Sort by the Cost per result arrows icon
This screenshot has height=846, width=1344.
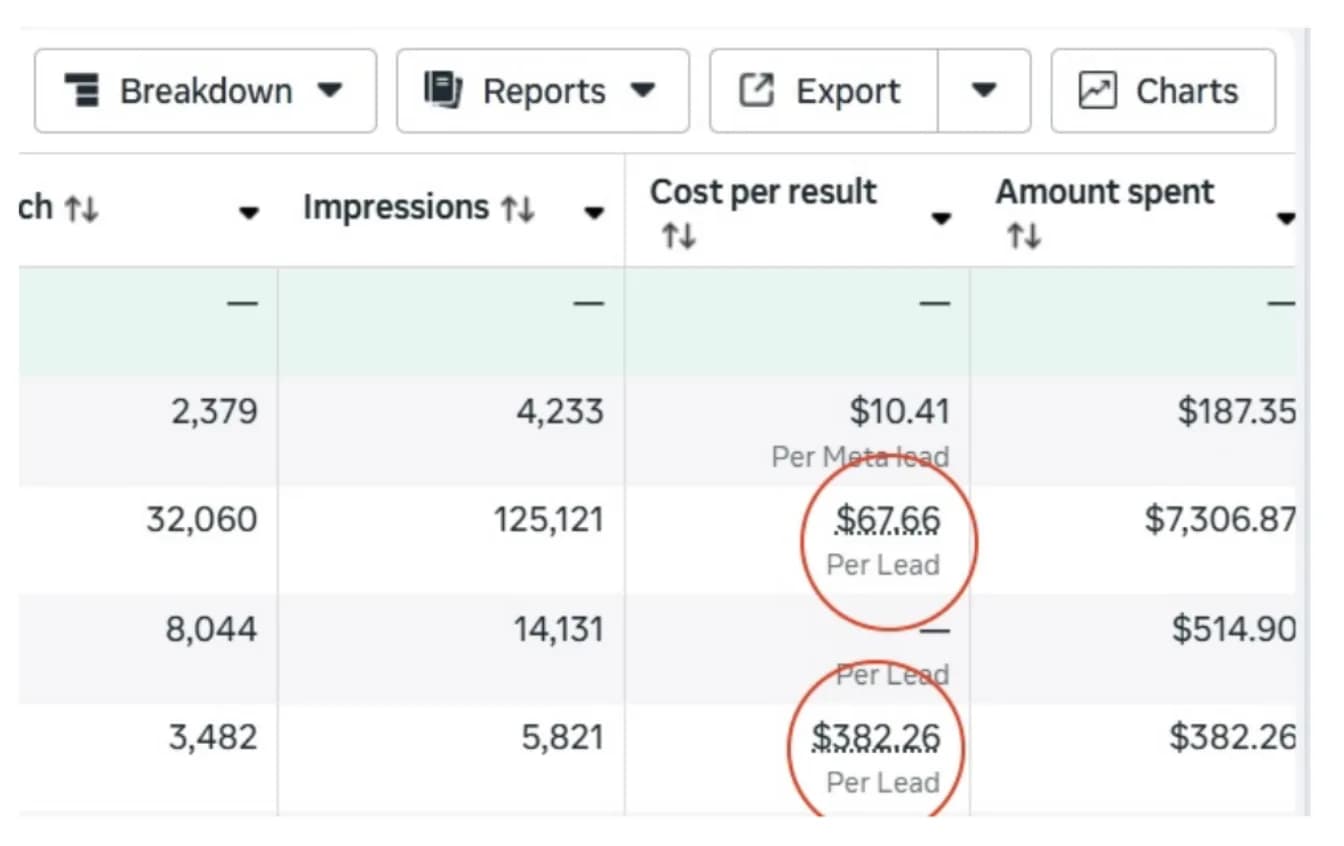[x=677, y=237]
